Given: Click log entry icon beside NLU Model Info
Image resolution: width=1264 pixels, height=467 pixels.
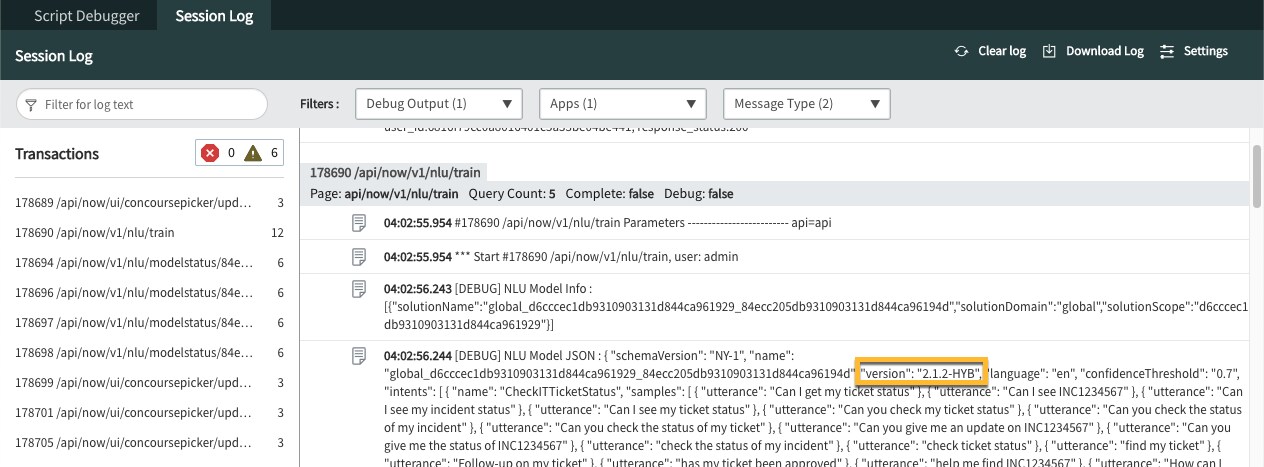Looking at the screenshot, I should pyautogui.click(x=359, y=290).
